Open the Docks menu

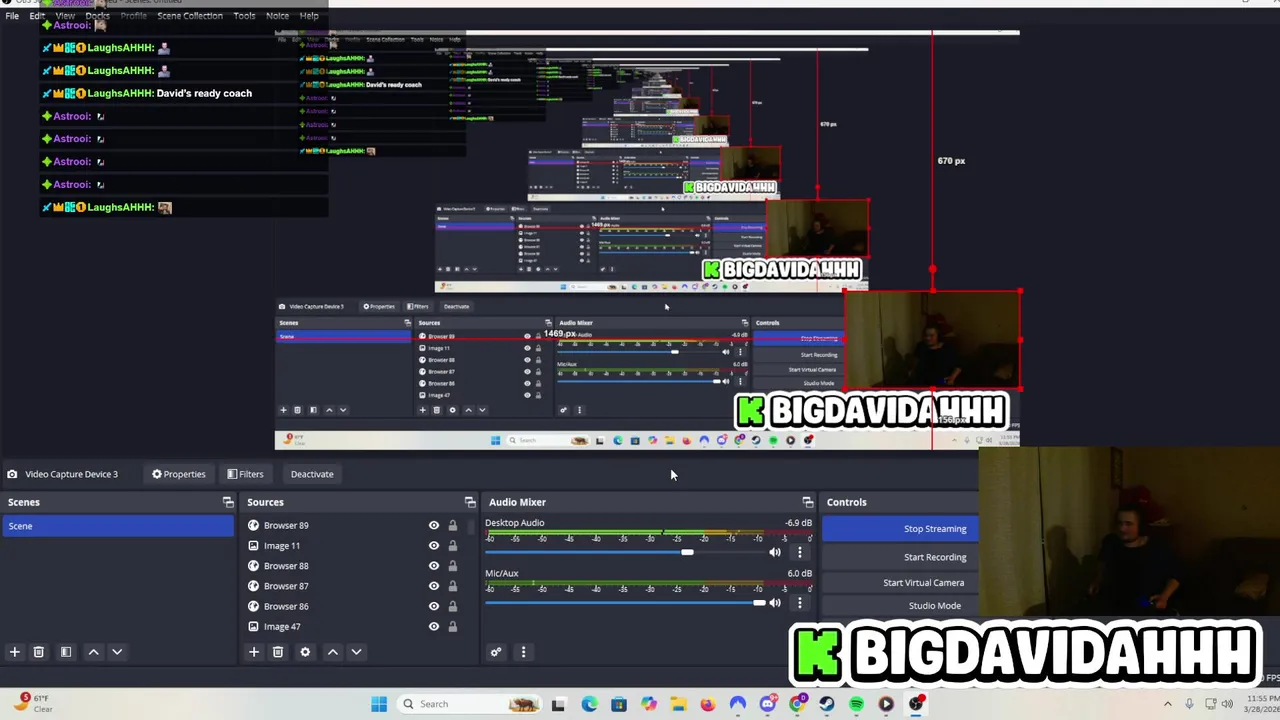tap(98, 16)
